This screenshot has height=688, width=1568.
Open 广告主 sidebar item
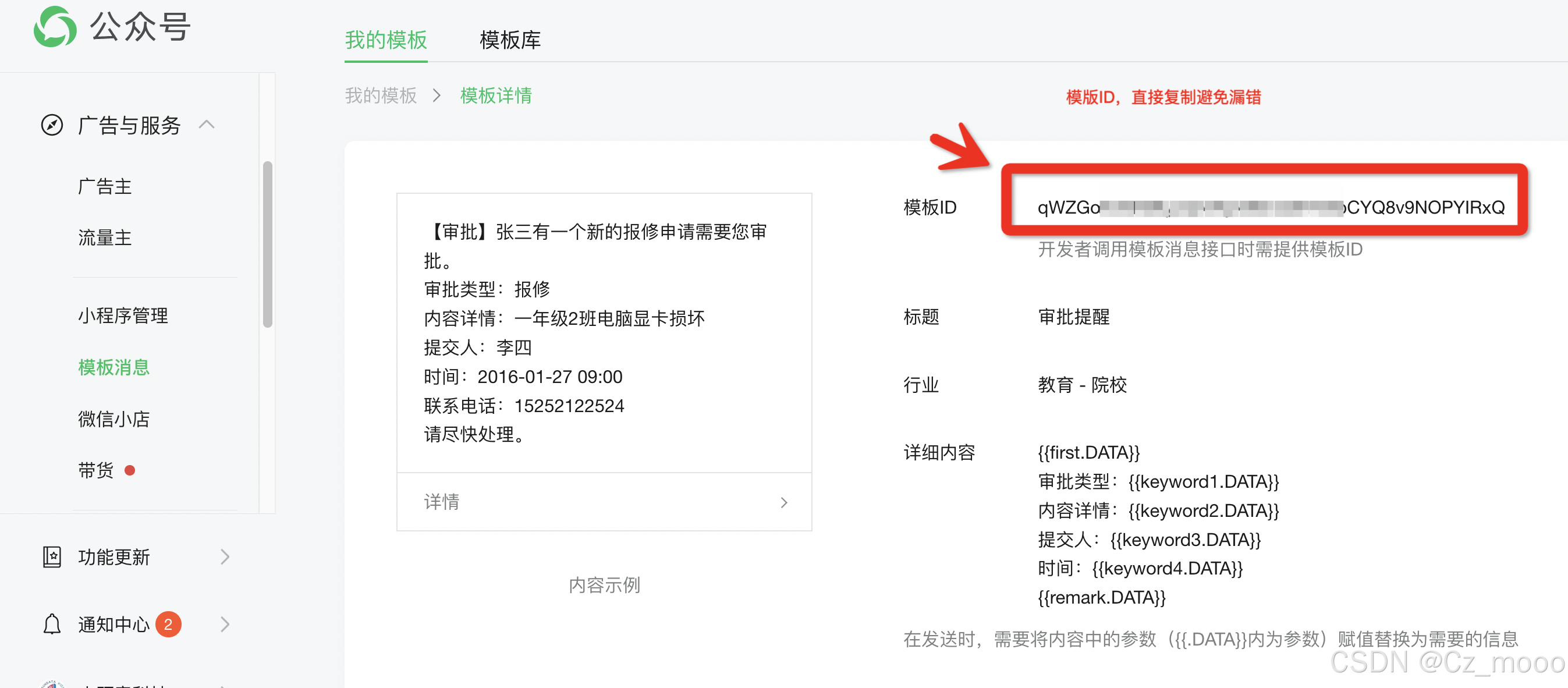[x=105, y=186]
